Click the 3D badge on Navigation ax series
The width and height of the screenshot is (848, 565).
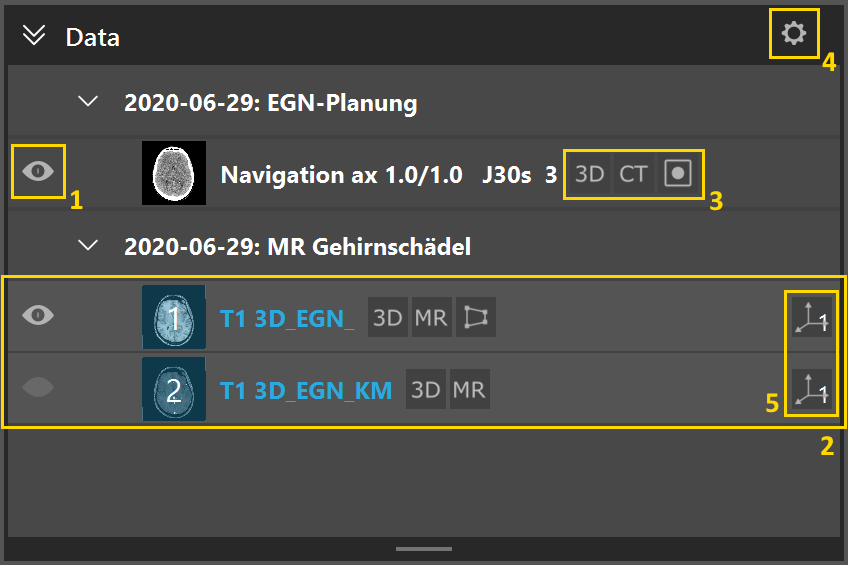[589, 174]
